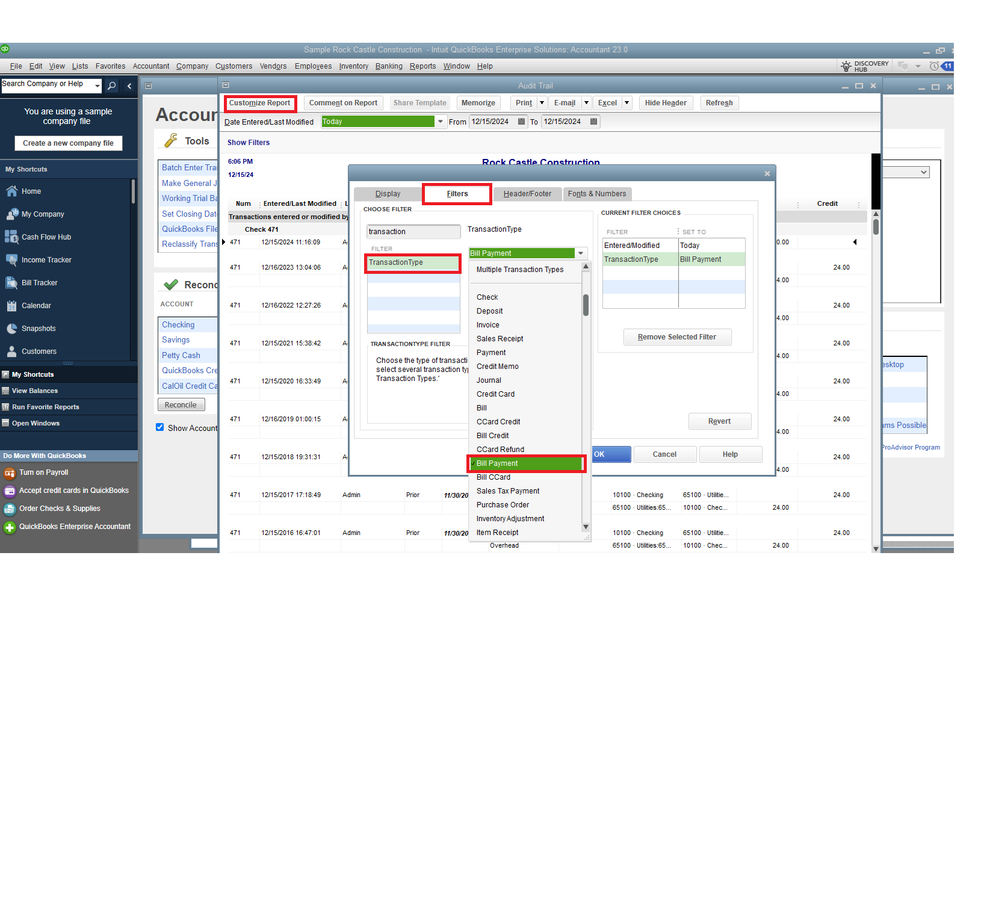
Task: Choose Invoice in transaction type list
Action: (487, 325)
